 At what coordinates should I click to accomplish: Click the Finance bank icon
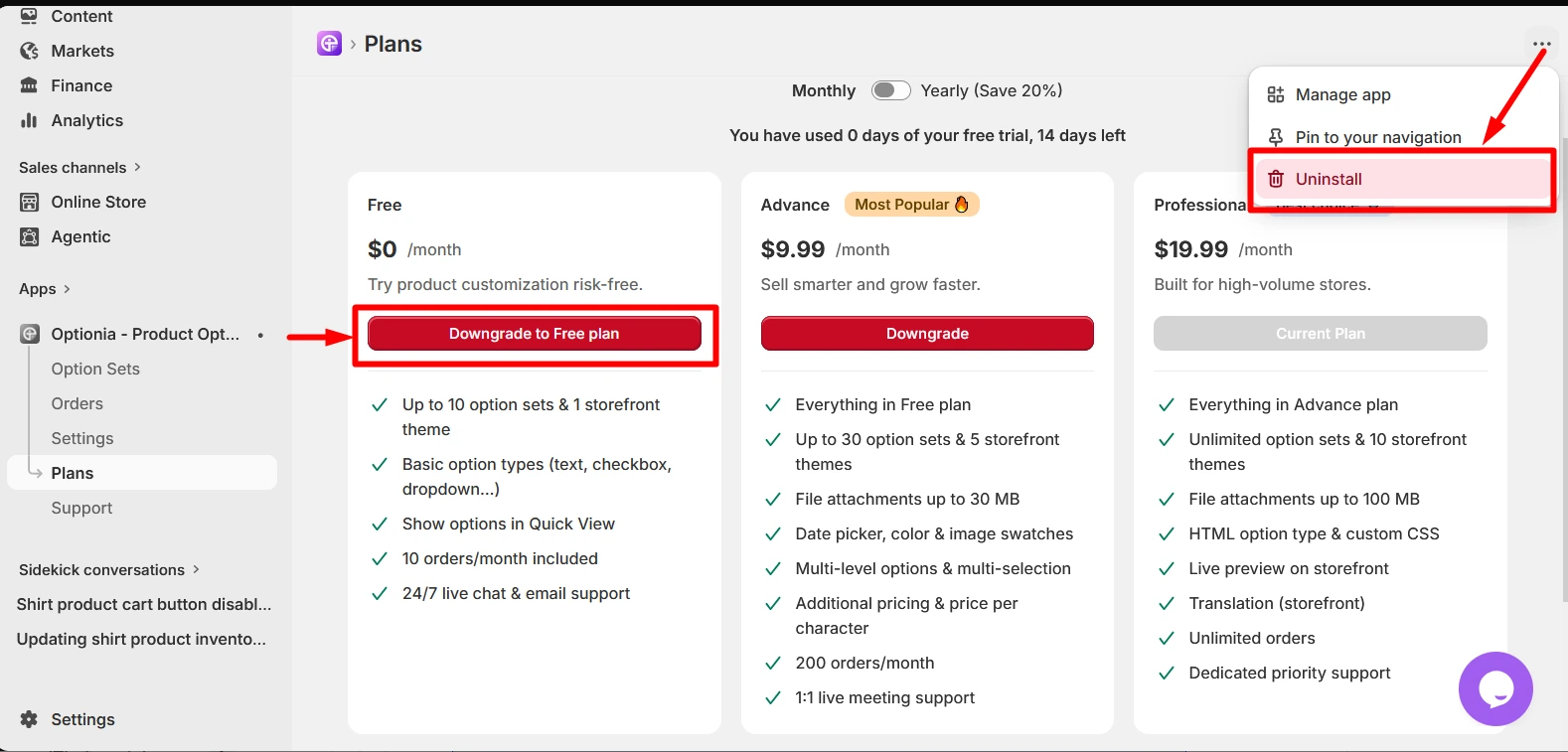[30, 85]
